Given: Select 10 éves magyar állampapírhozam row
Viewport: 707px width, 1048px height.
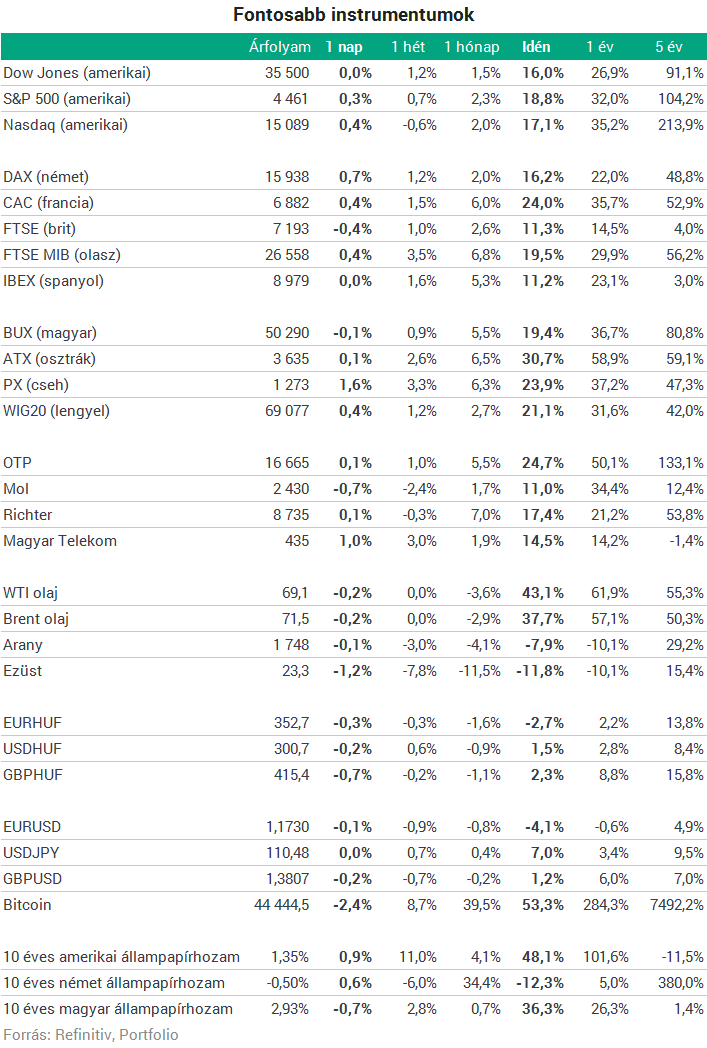Looking at the screenshot, I should [x=354, y=1009].
